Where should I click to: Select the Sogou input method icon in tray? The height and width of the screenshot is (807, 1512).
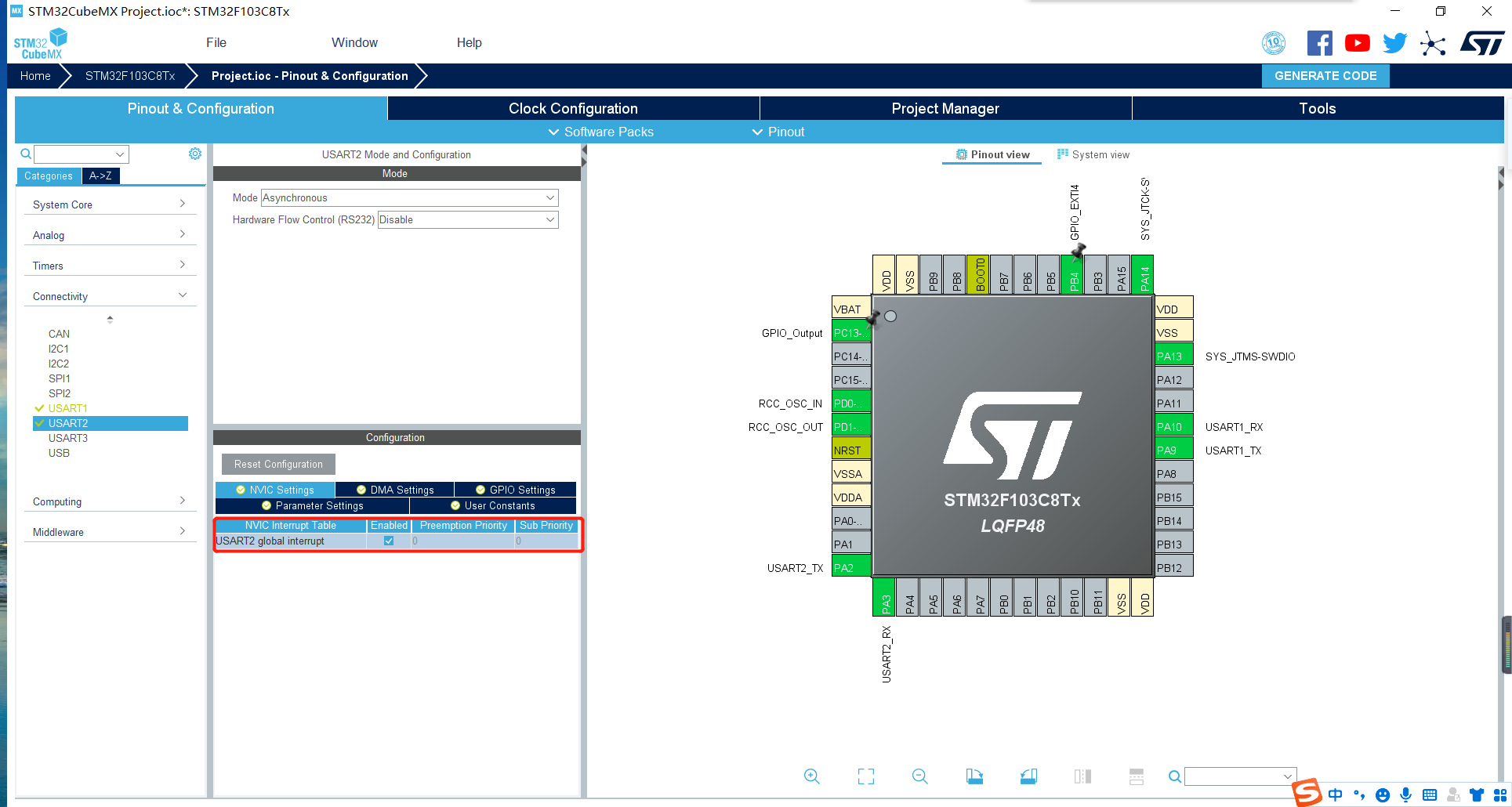click(1306, 794)
